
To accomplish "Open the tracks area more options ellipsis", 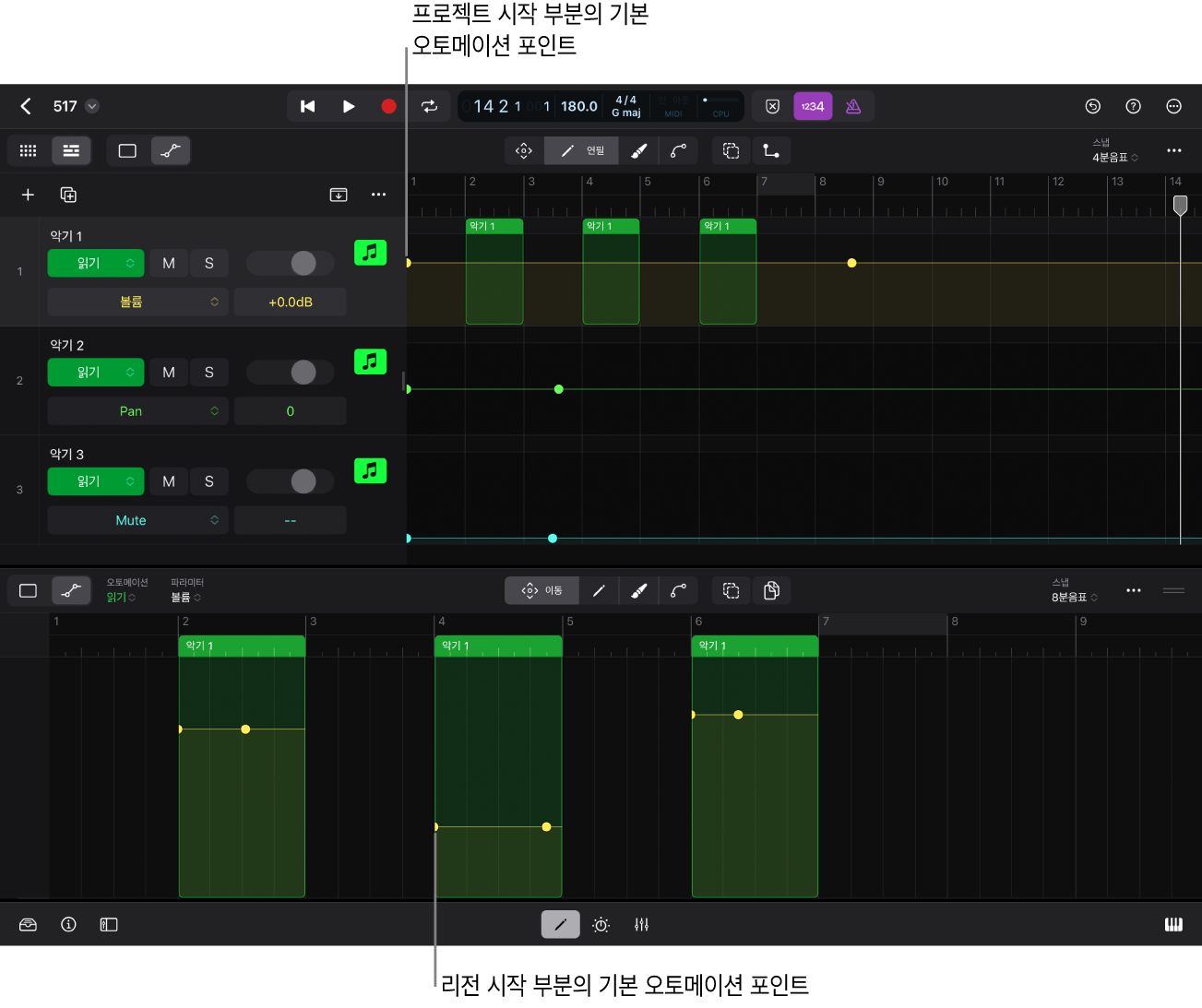I will 1173,150.
